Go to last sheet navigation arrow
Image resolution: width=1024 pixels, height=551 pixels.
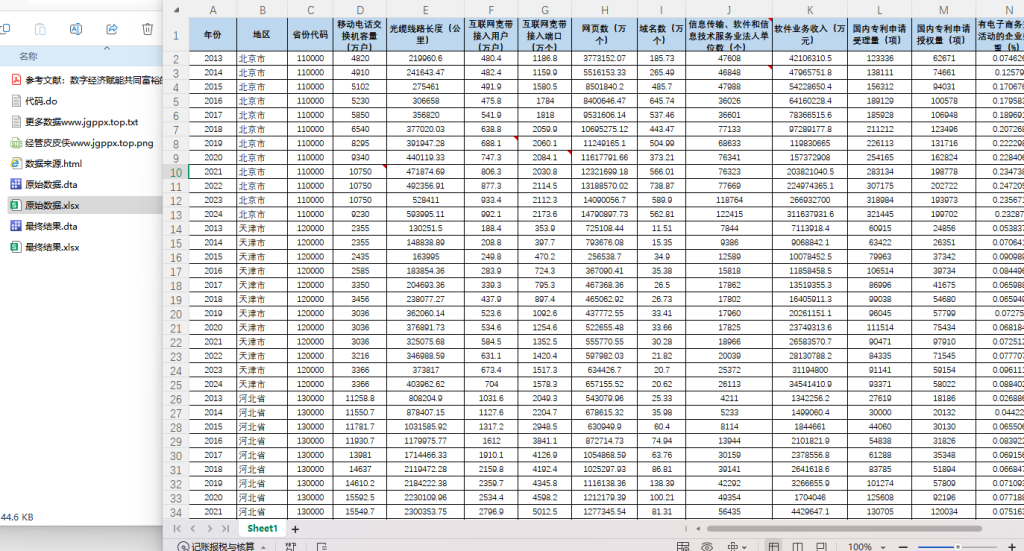[225, 528]
